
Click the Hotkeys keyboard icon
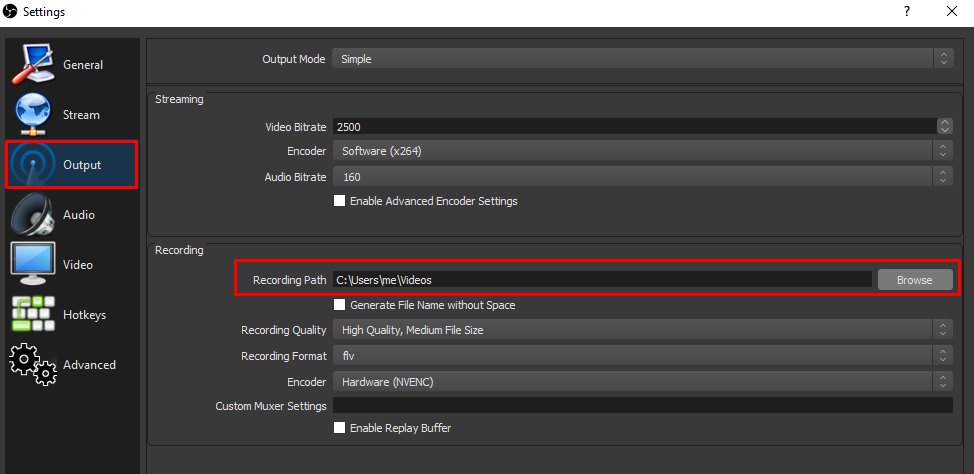click(33, 314)
